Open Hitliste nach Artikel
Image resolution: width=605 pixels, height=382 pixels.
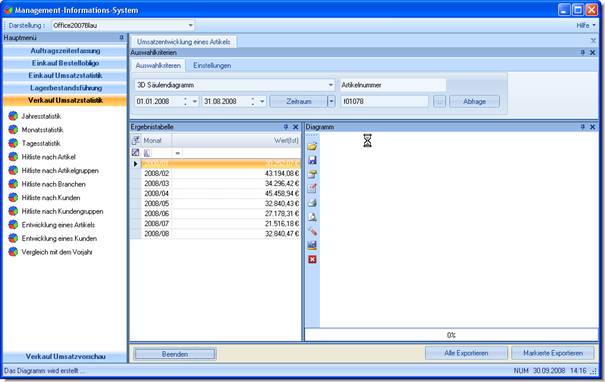[49, 157]
